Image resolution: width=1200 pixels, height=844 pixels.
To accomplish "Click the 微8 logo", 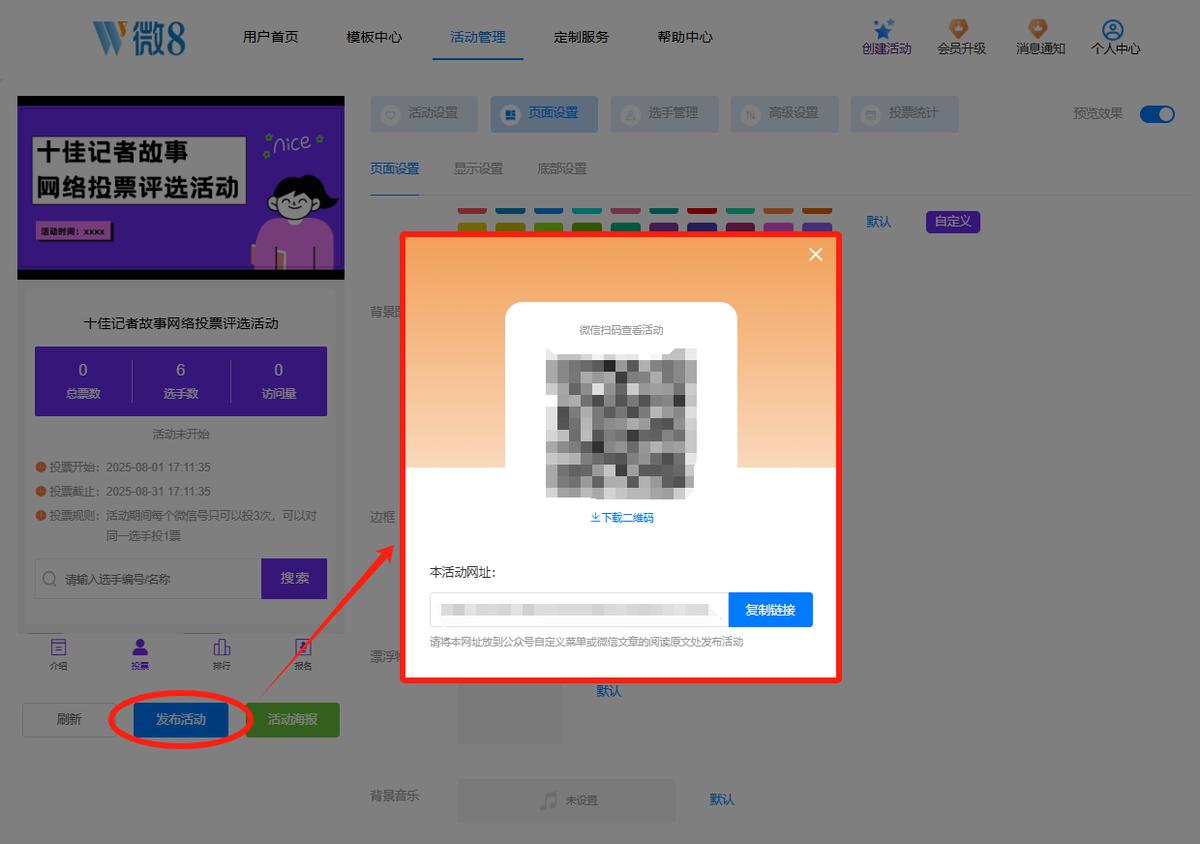I will pos(139,38).
